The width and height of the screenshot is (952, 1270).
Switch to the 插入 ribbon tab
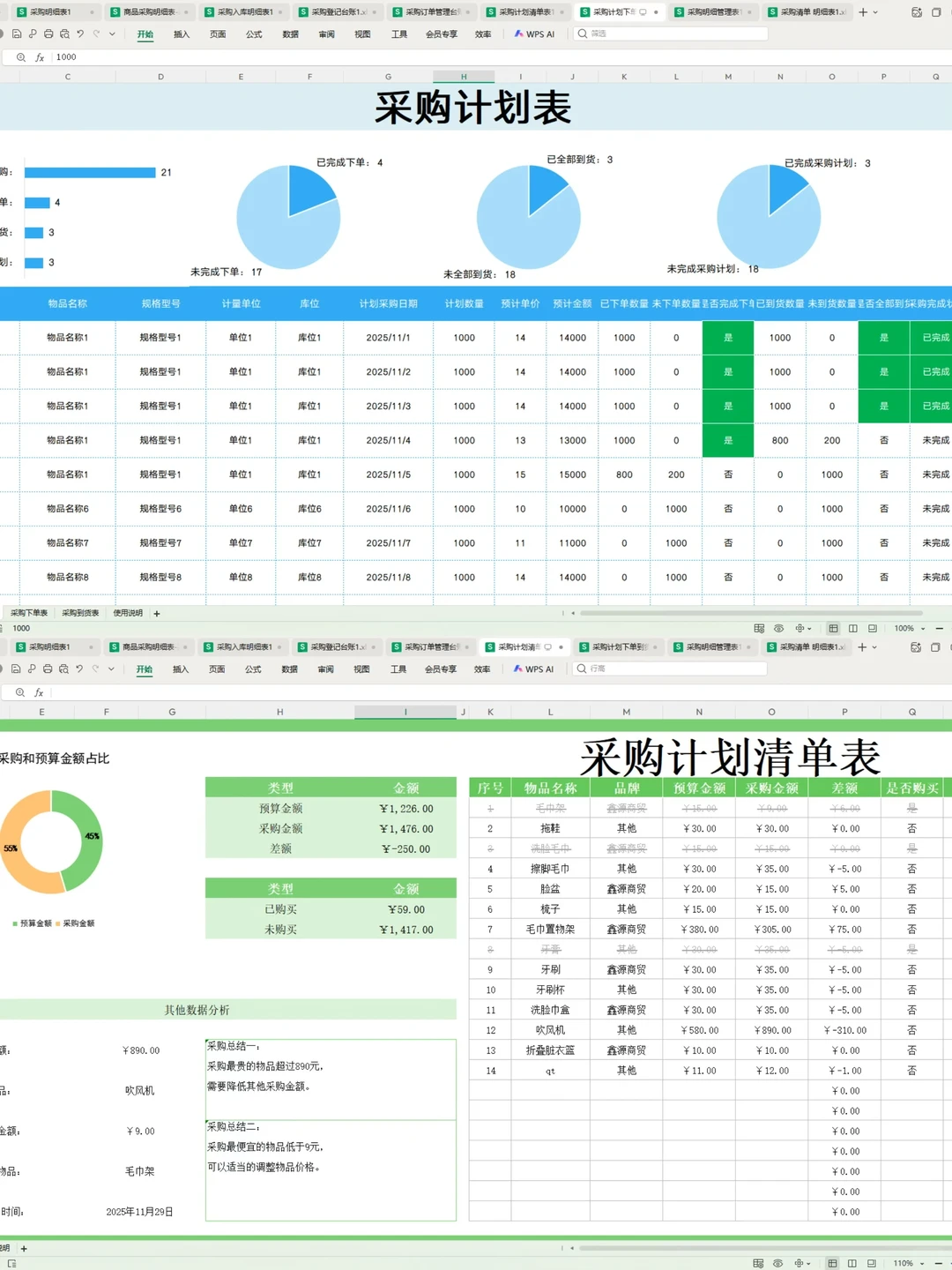[x=181, y=34]
